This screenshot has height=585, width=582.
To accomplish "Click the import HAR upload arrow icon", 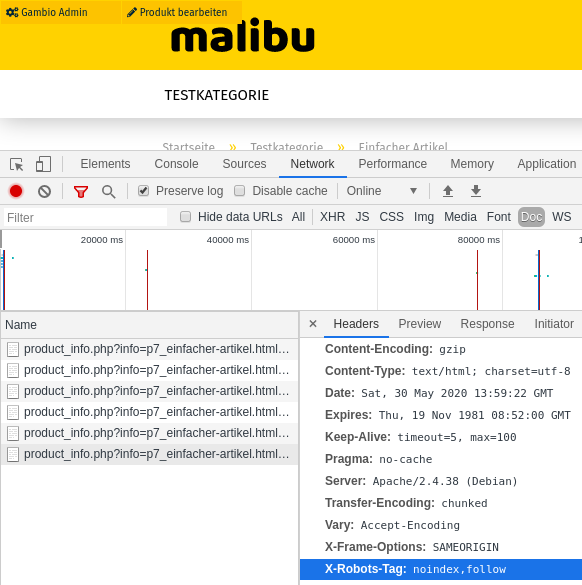I will click(x=448, y=191).
